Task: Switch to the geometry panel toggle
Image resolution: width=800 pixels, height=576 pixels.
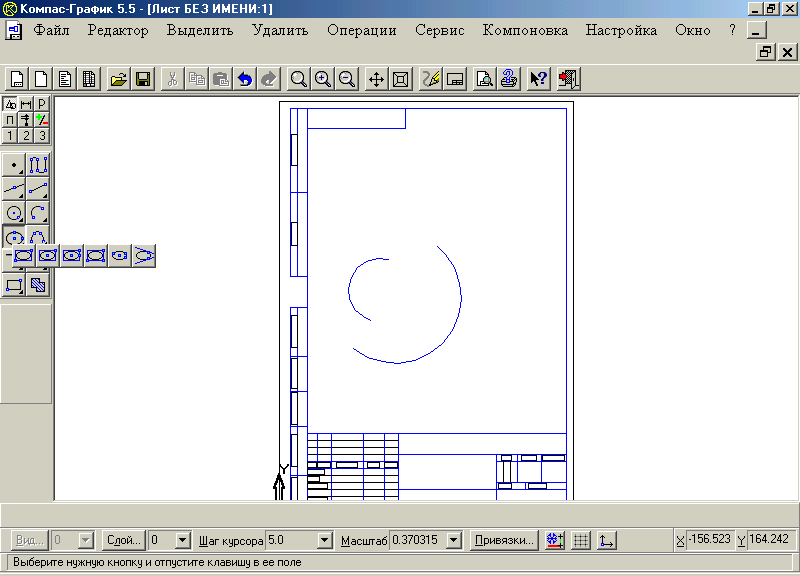Action: (x=10, y=104)
